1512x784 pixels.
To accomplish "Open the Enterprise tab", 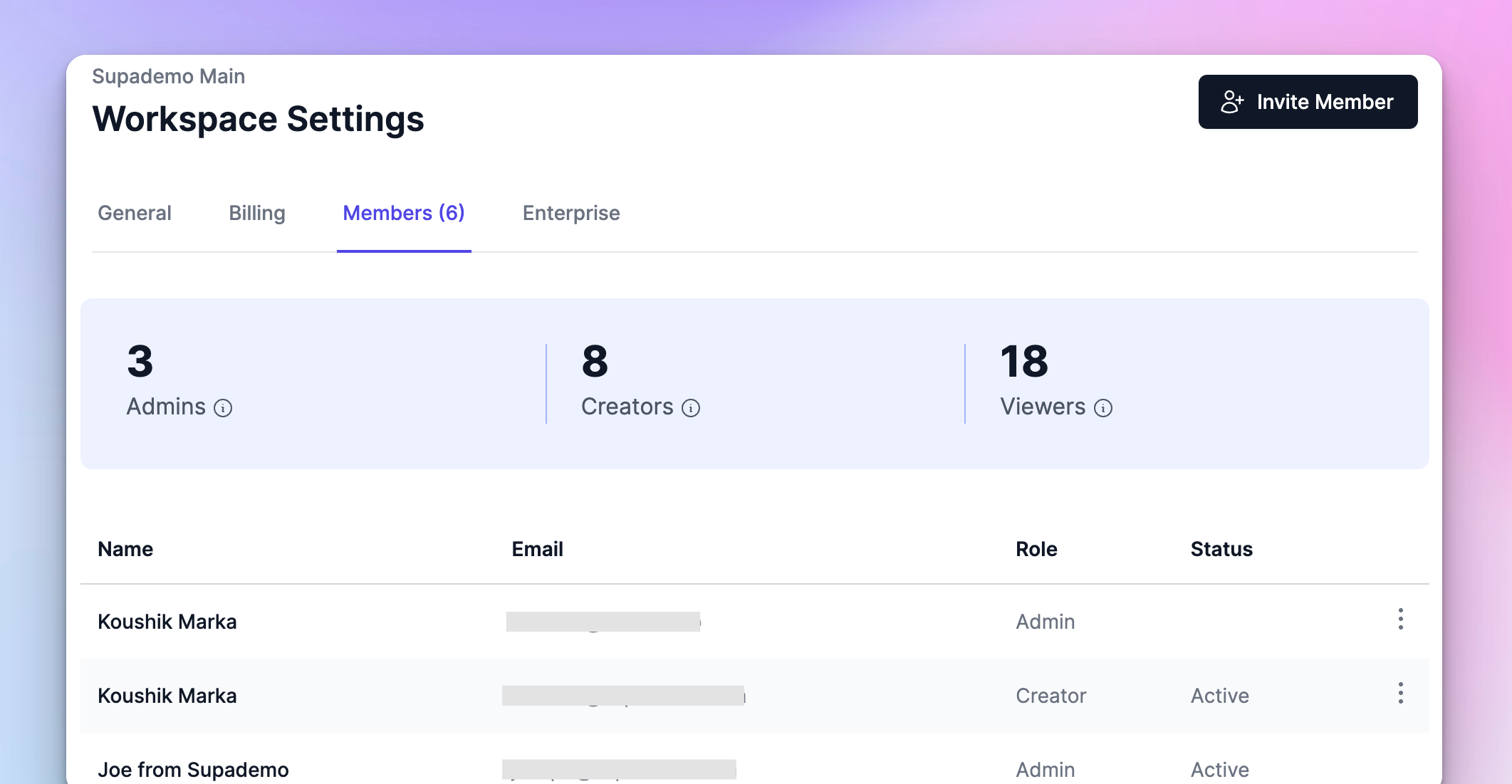I will (571, 213).
